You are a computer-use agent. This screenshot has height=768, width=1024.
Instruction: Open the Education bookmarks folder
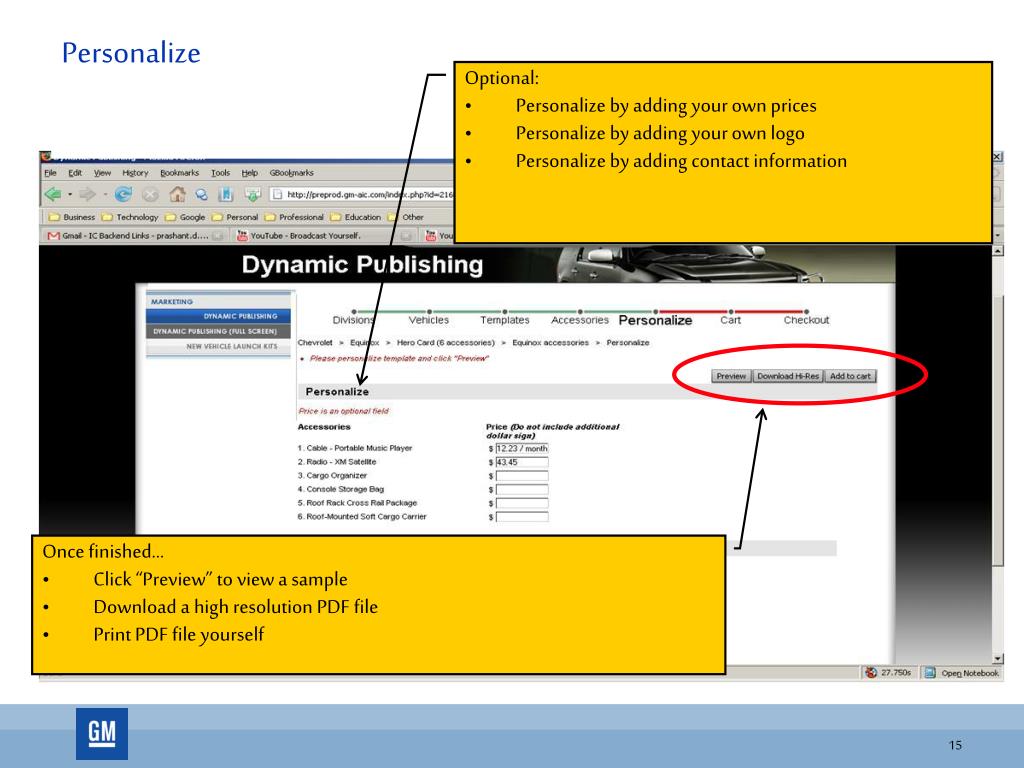355,217
